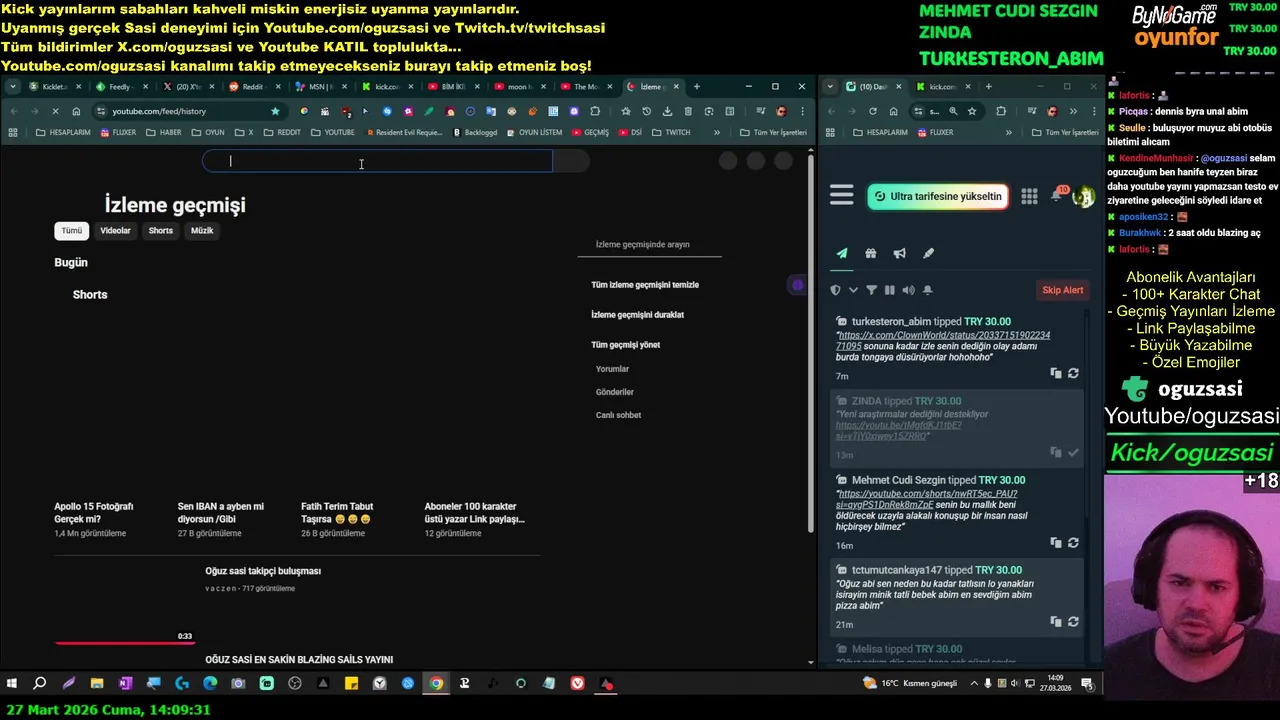
Task: Open the weather widget 16°C Kısmen güneşli
Action: pyautogui.click(x=910, y=683)
